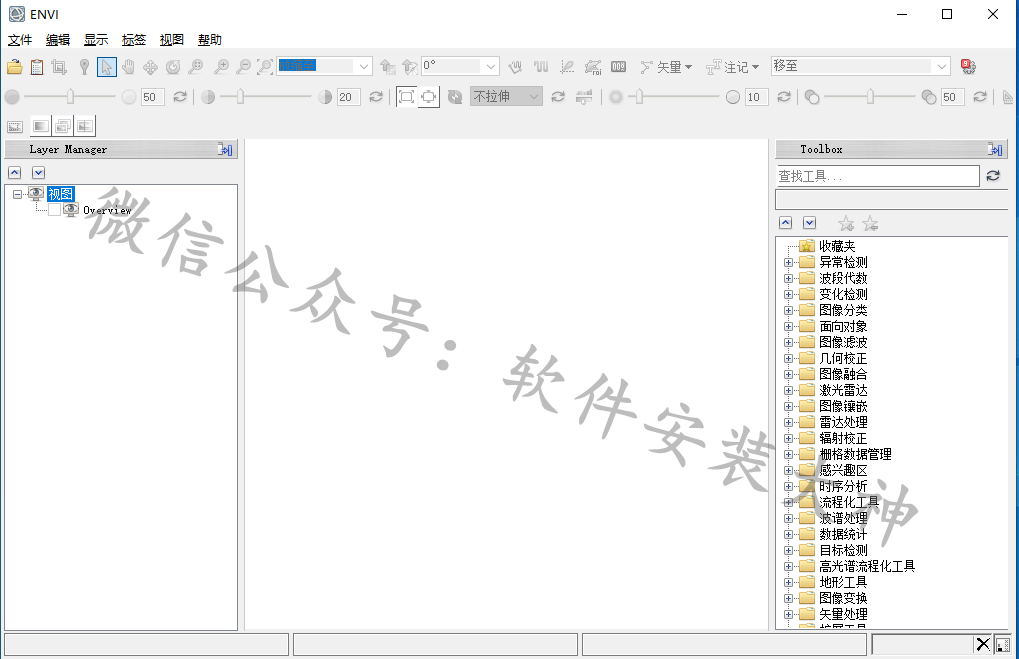Screen dimensions: 1019x659
Task: Expand the 几何校正 folder
Action: tap(788, 359)
